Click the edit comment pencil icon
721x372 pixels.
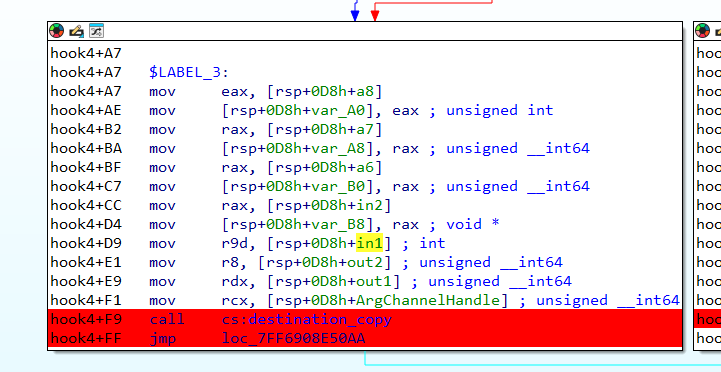tap(76, 31)
